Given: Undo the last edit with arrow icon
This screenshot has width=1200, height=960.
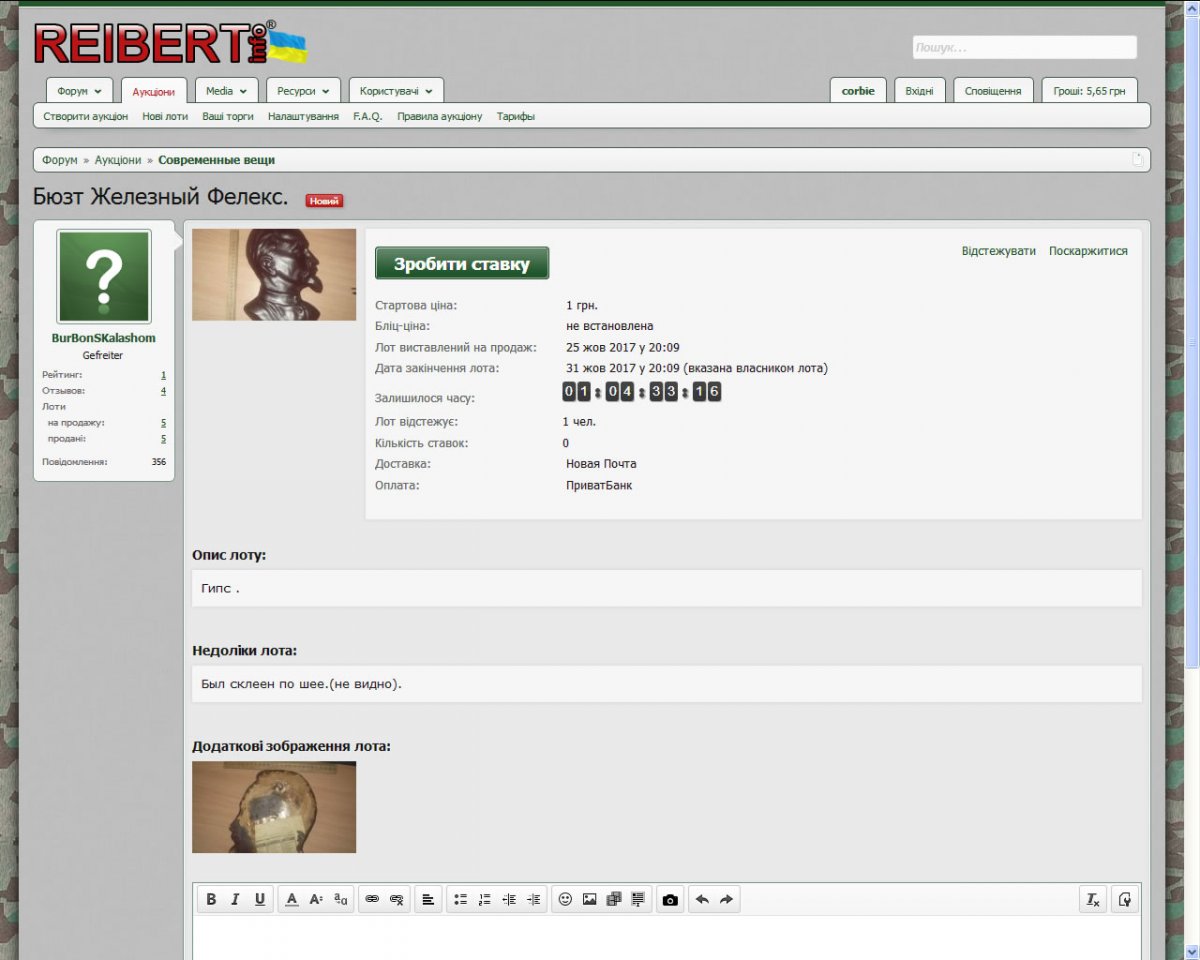Looking at the screenshot, I should point(702,900).
